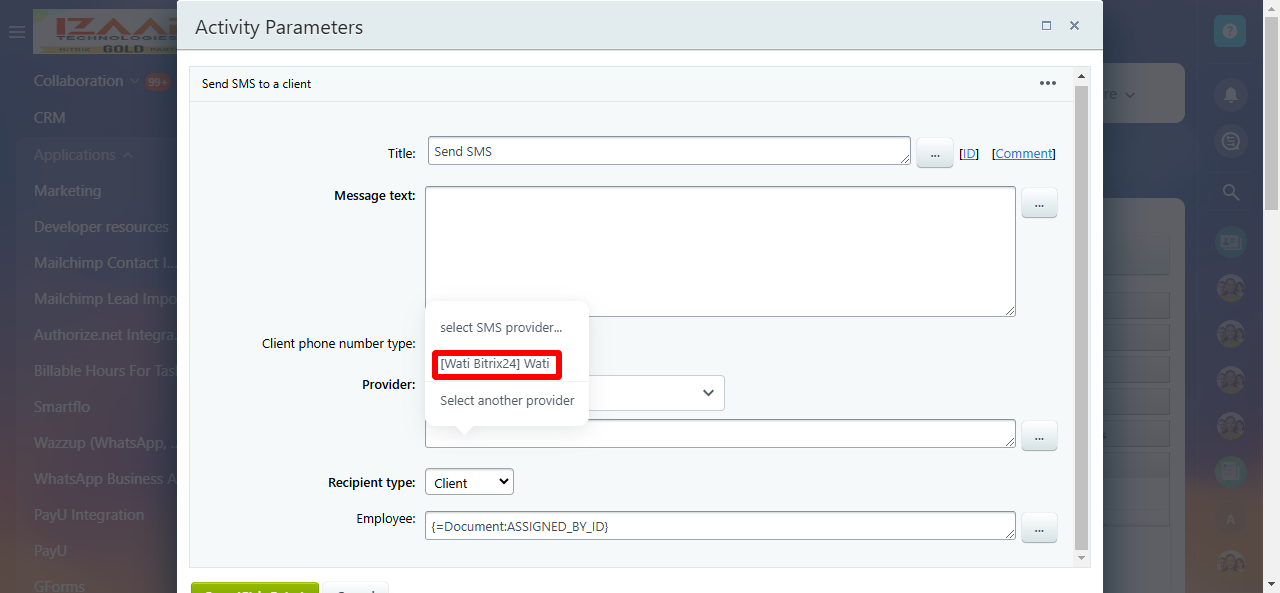
Task: Open the three-dots menu of Send SMS activity
Action: pos(1047,83)
